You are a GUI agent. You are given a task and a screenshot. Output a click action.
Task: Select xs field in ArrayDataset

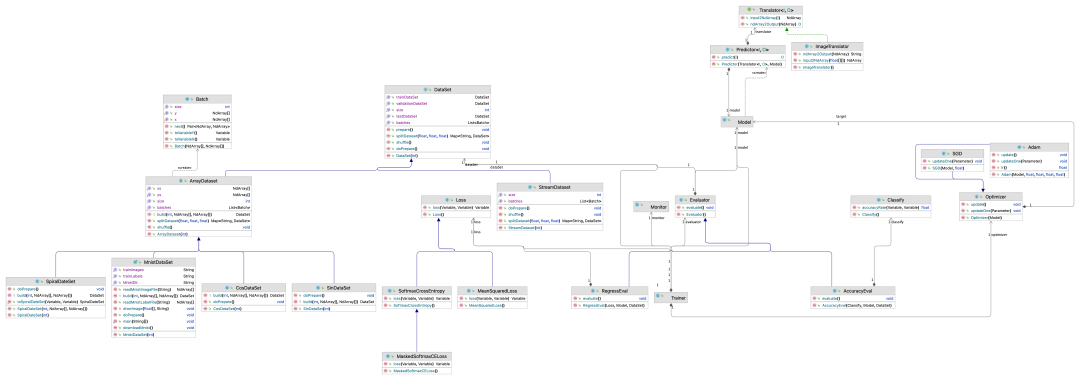198,188
